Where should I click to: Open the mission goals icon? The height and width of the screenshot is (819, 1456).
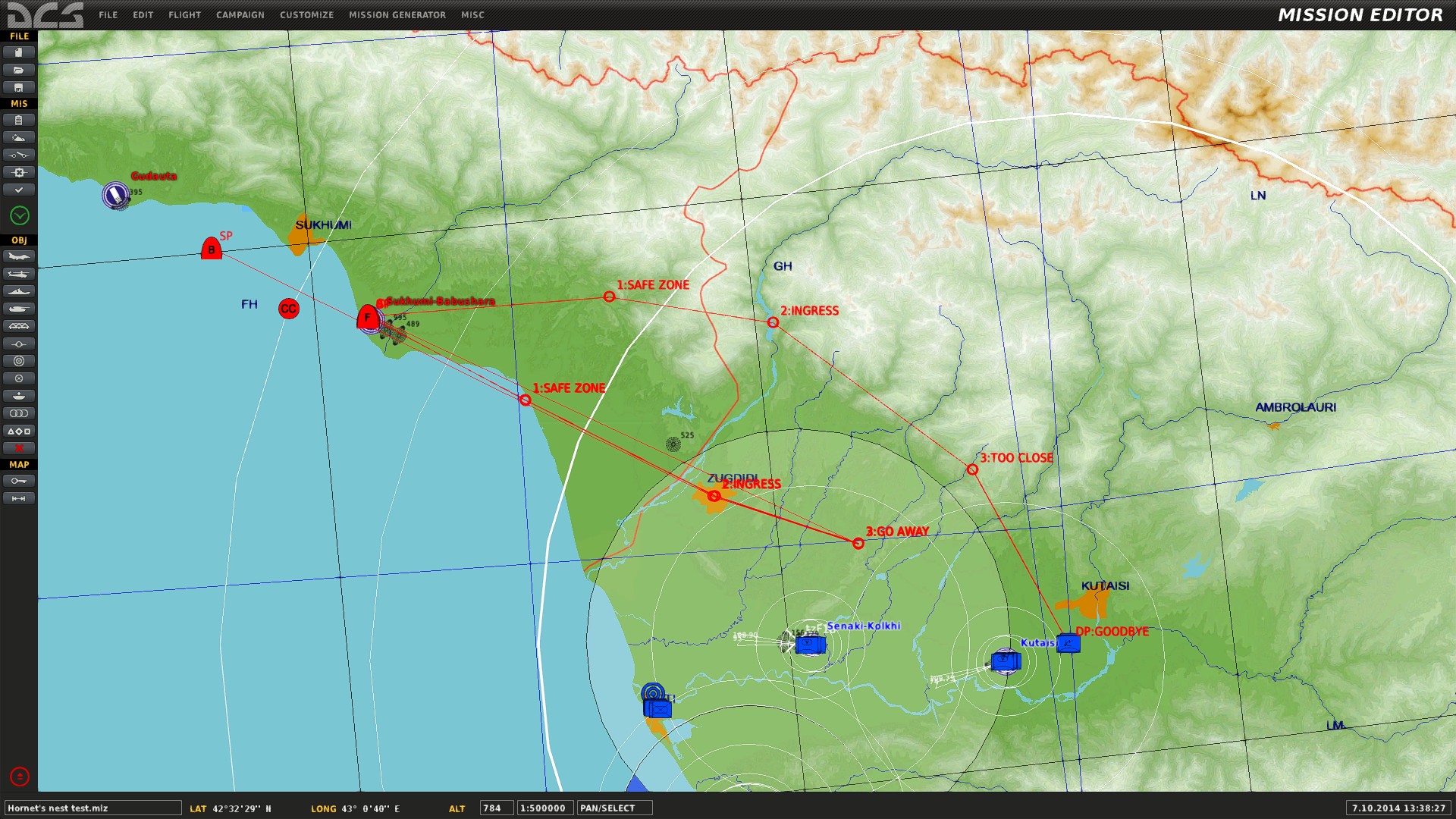[x=19, y=172]
